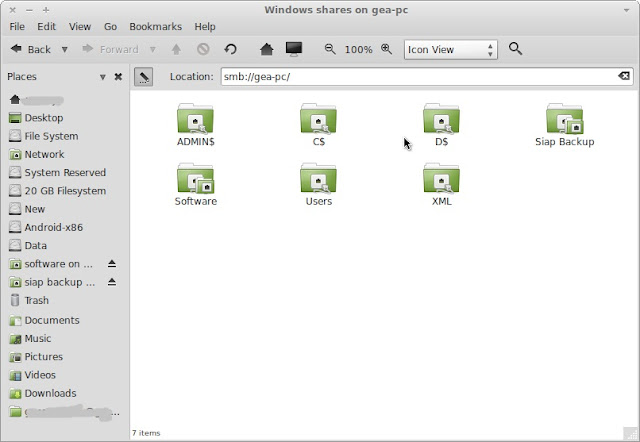The height and width of the screenshot is (442, 640).
Task: Click the window resize grip corner
Action: point(631,434)
